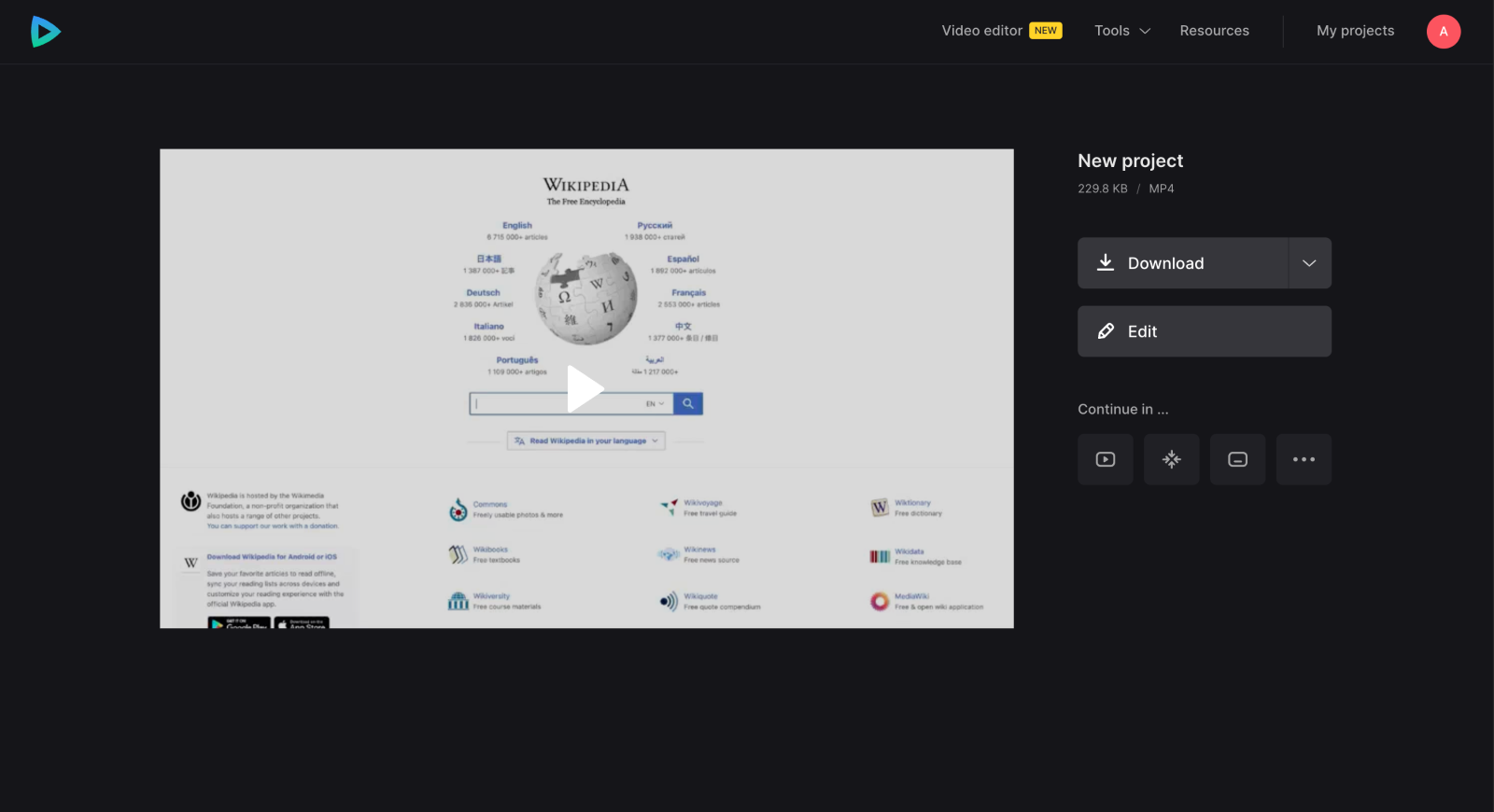Continue in the compress tool icon
Image resolution: width=1494 pixels, height=812 pixels.
(1172, 459)
